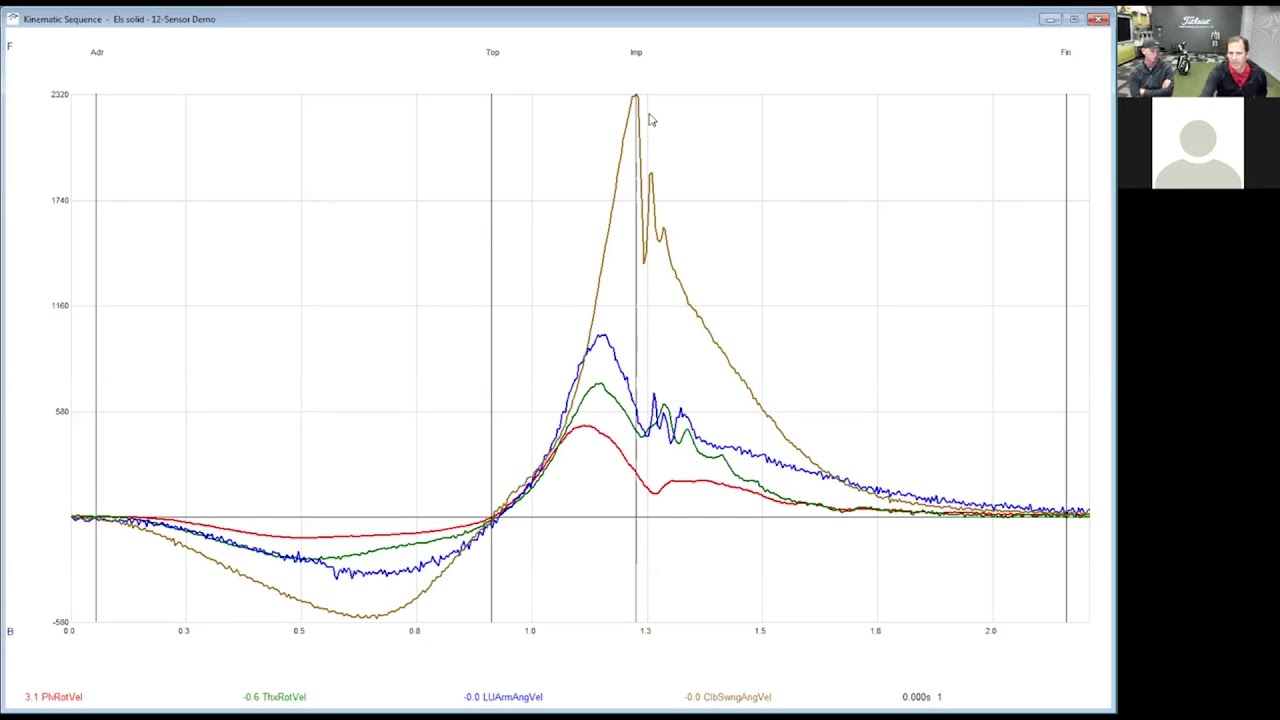Select the Adr (address) phase marker label
The image size is (1280, 720).
(97, 52)
